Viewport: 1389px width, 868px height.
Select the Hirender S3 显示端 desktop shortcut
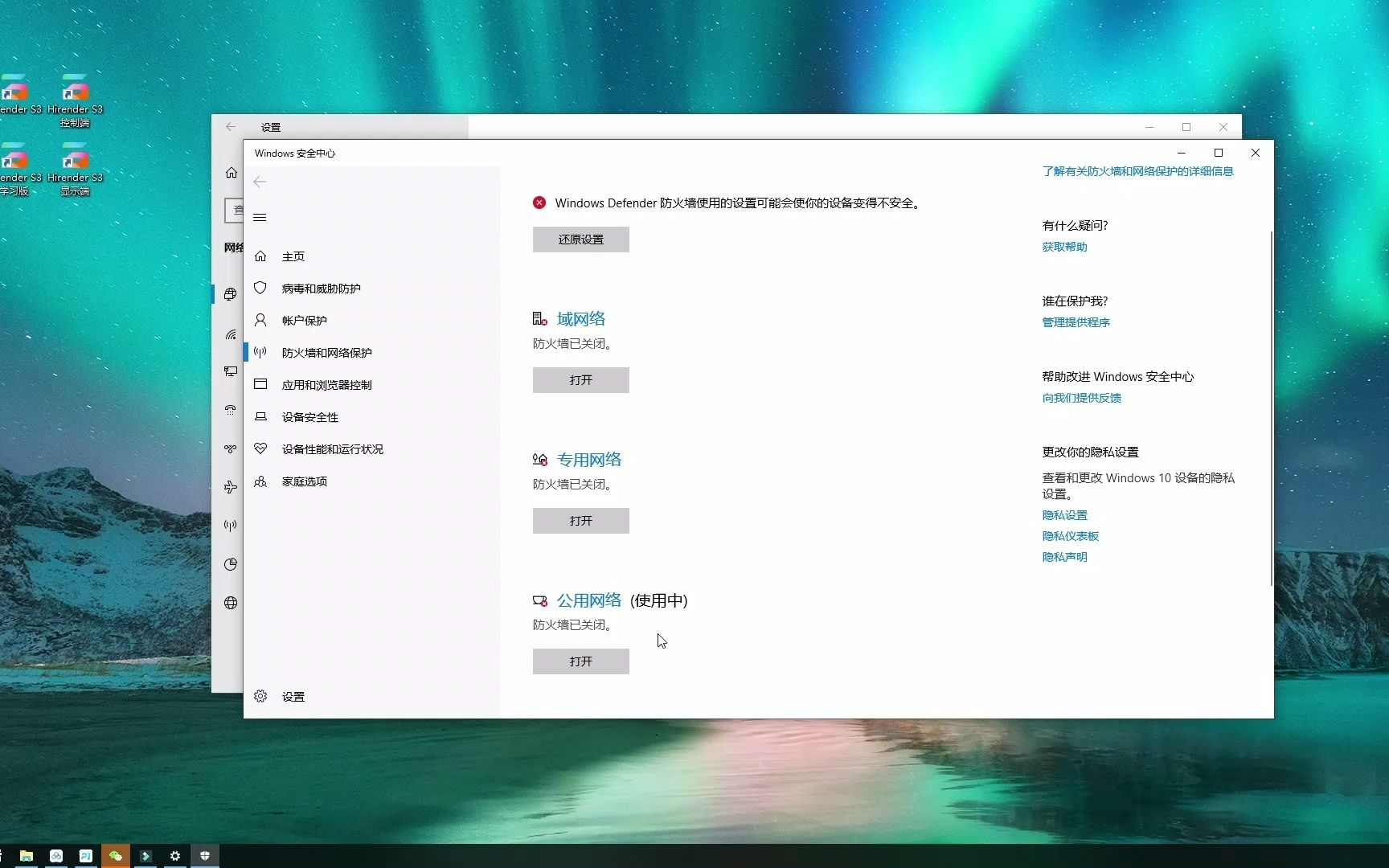[75, 170]
